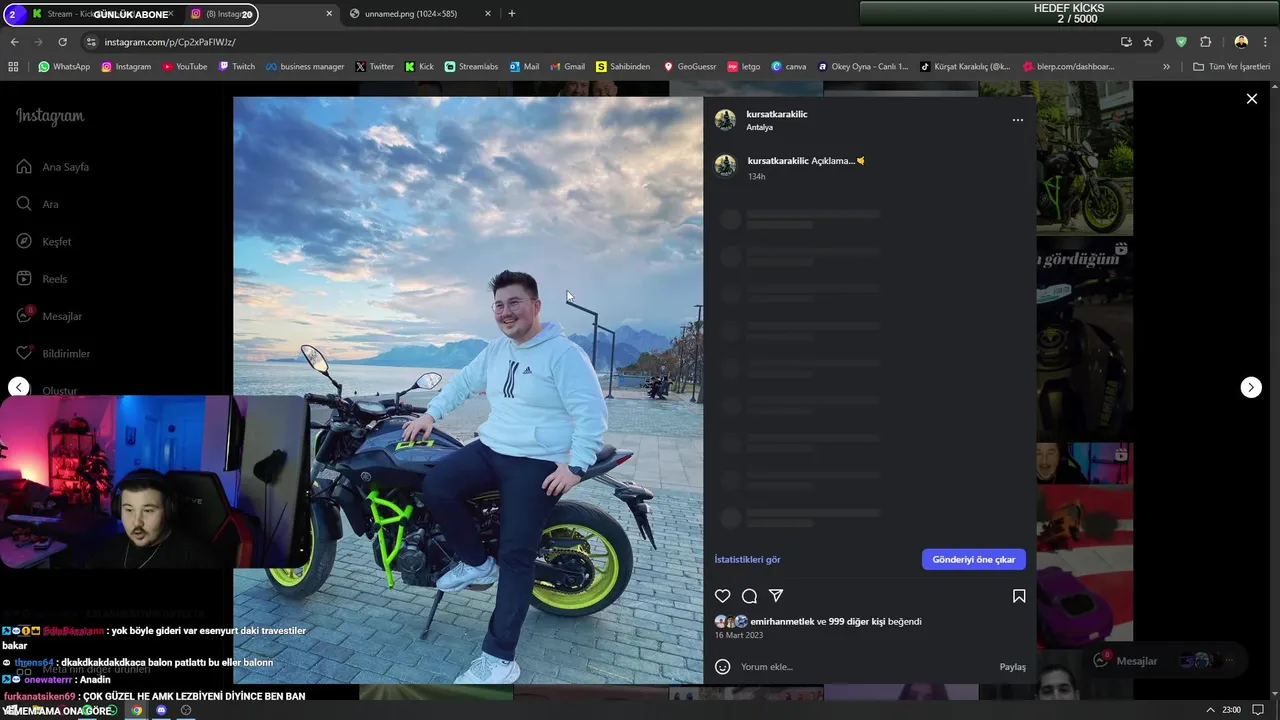Reload the page with the refresh icon

(x=62, y=42)
